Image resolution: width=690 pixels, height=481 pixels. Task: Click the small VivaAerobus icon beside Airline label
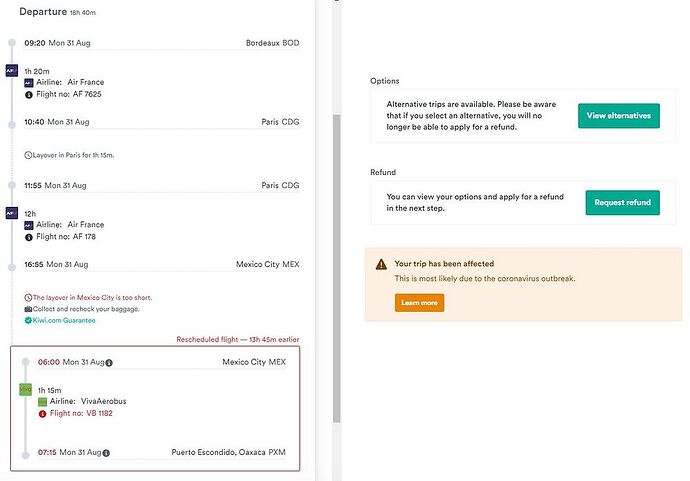click(x=42, y=402)
